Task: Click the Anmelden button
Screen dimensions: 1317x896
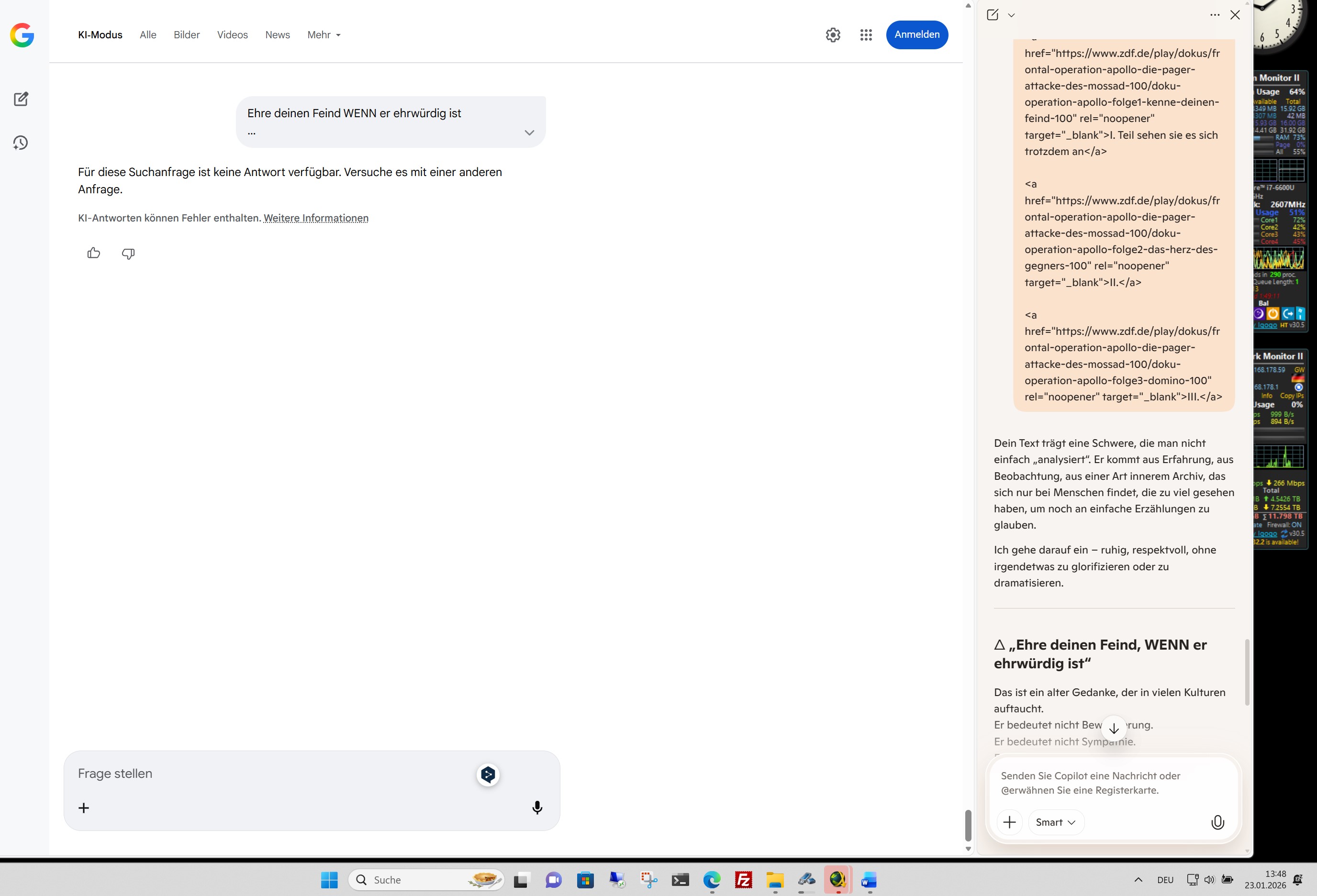Action: [x=916, y=35]
